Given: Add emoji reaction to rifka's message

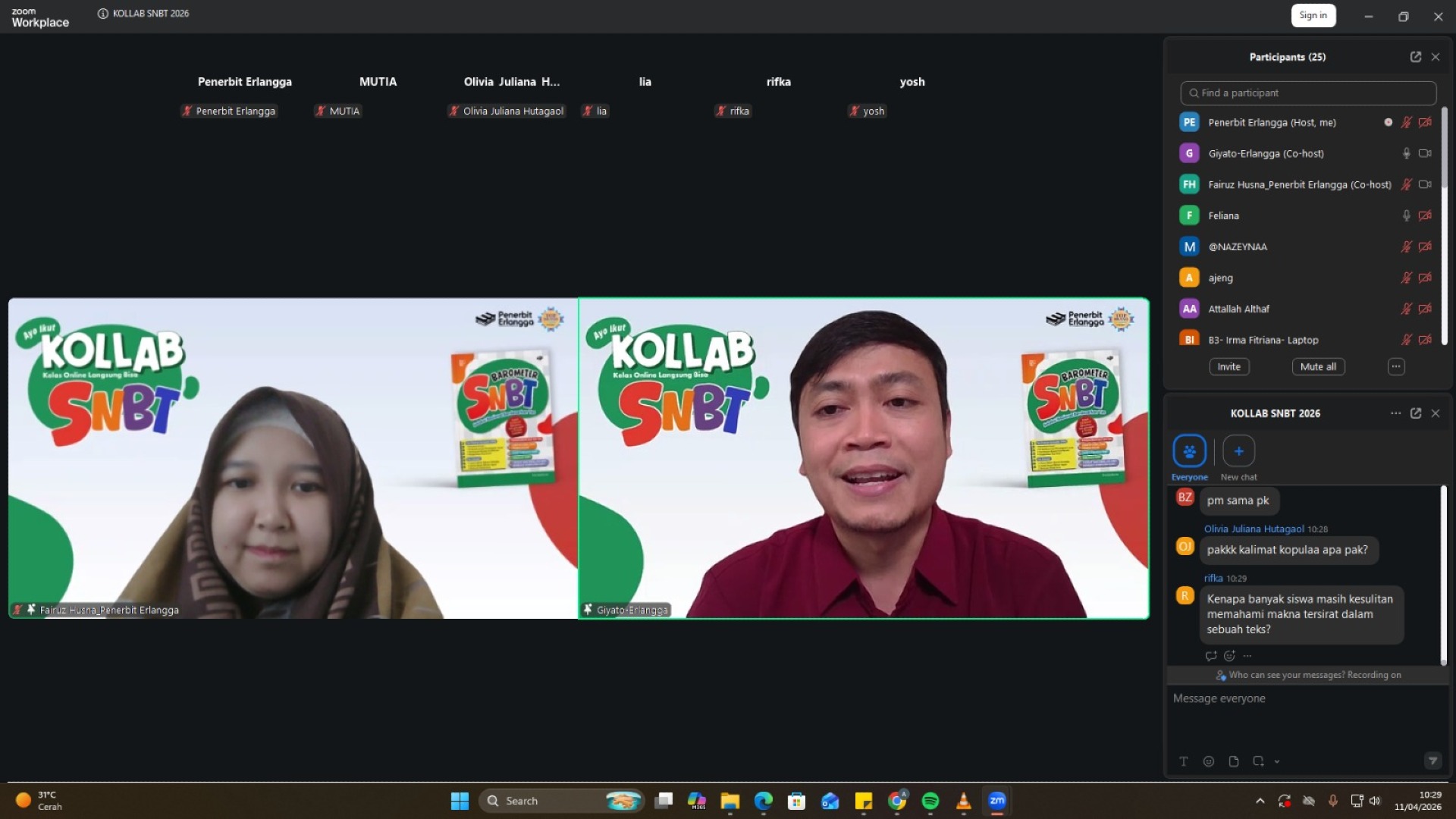Looking at the screenshot, I should click(1229, 656).
